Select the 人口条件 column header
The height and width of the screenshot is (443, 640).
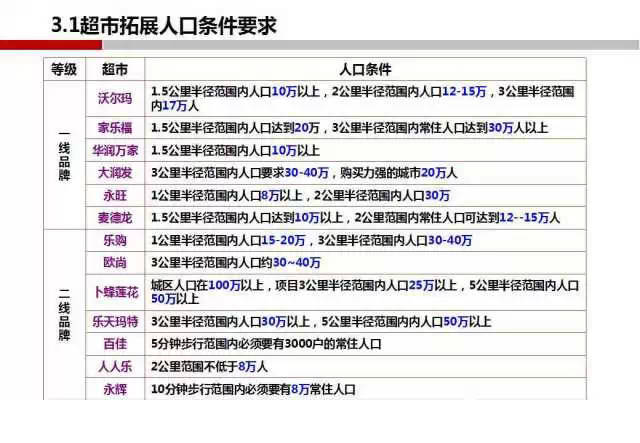[x=365, y=69]
